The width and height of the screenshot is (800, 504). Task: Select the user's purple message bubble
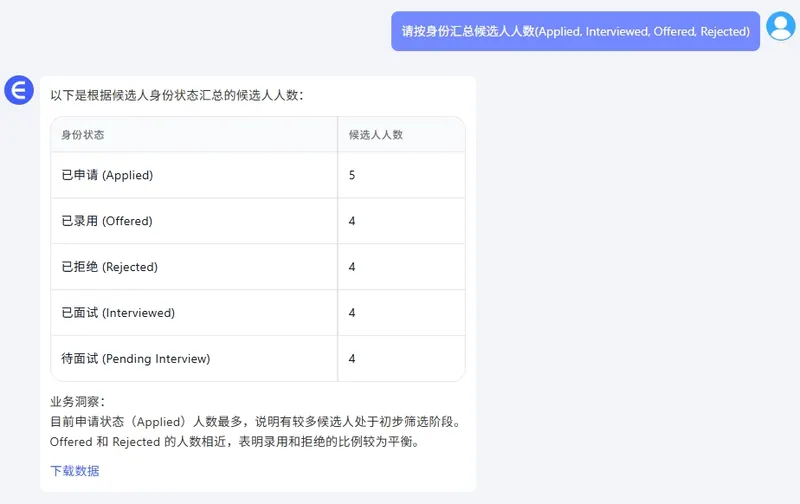click(x=575, y=31)
